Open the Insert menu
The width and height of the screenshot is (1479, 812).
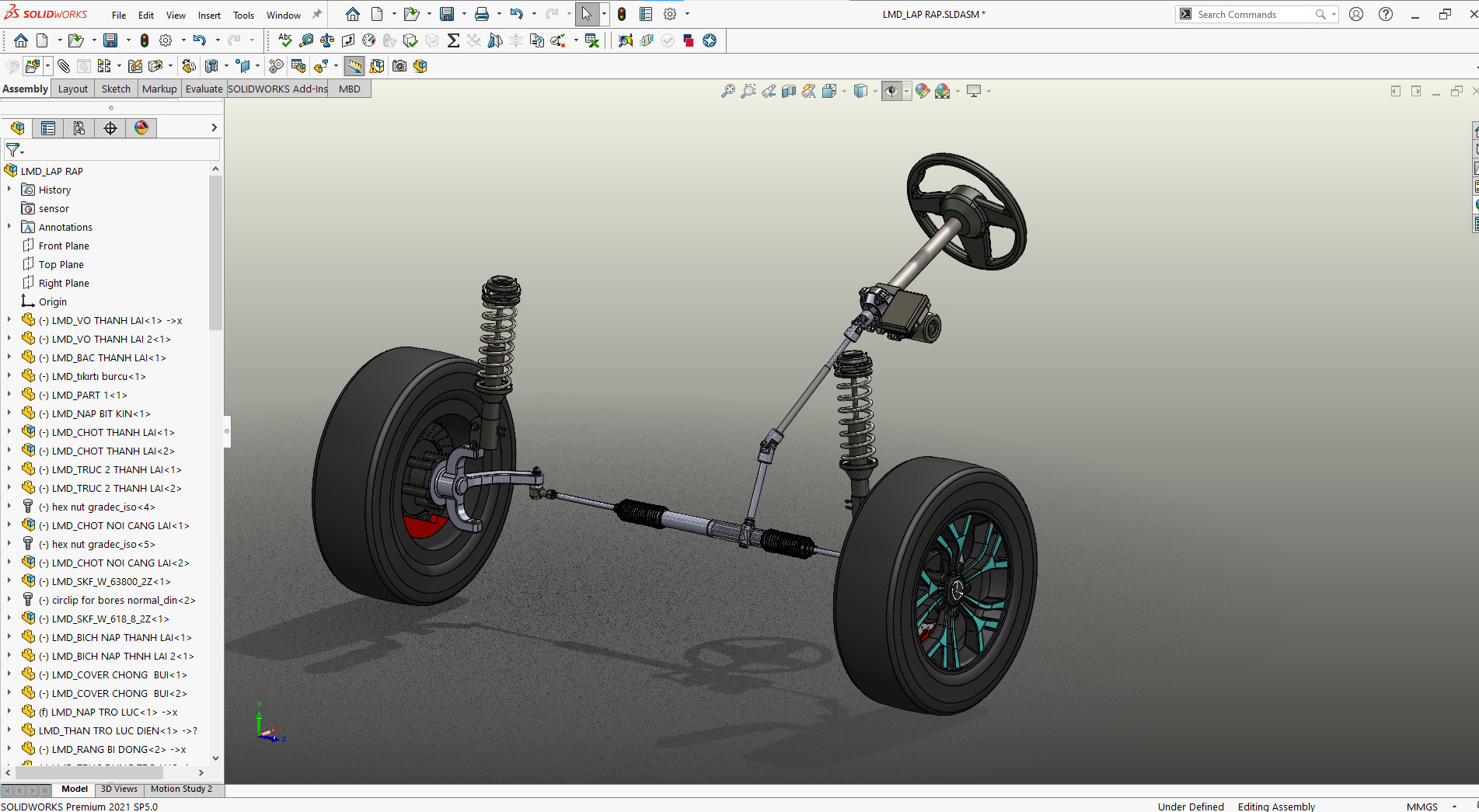(x=209, y=15)
